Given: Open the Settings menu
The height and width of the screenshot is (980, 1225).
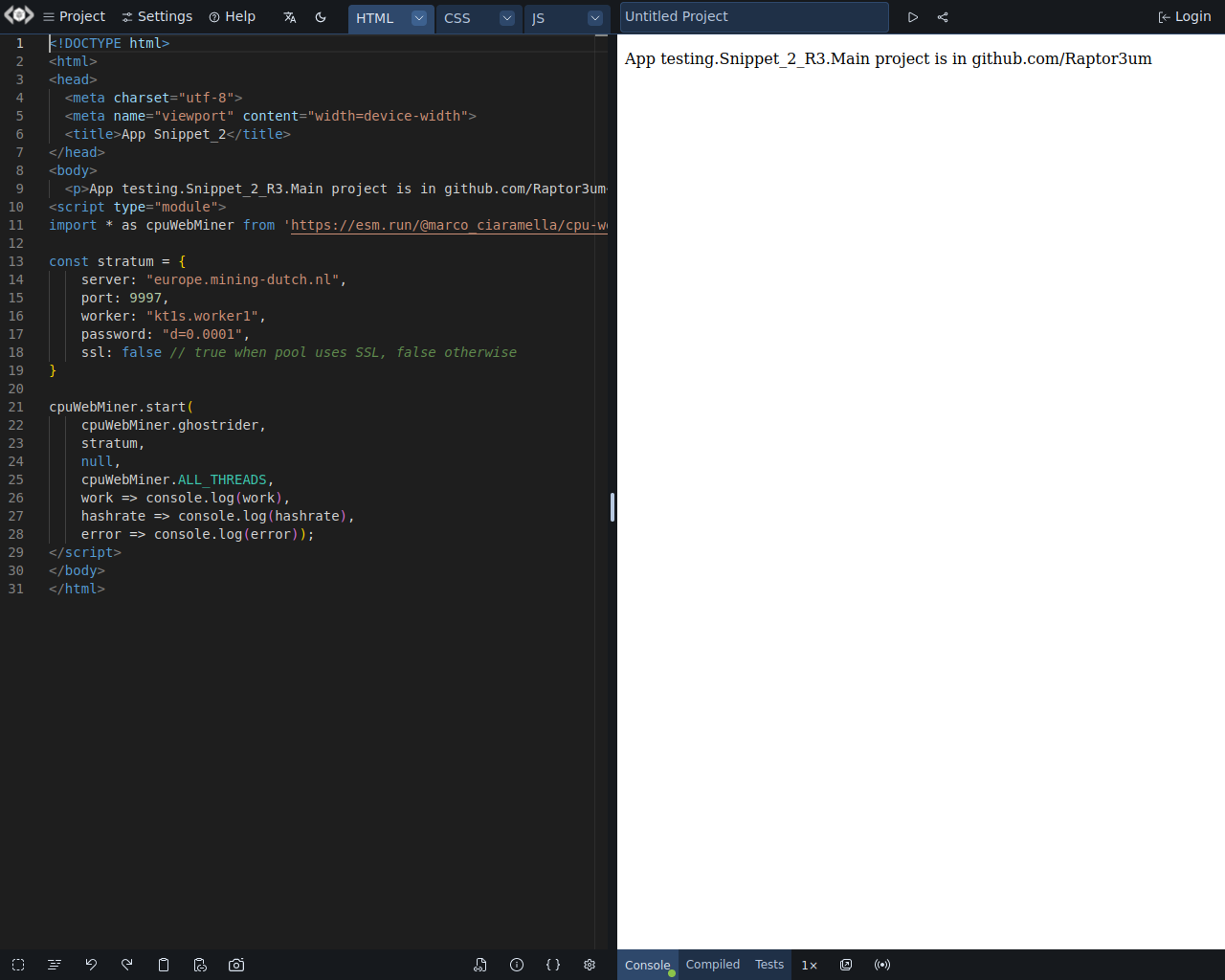Looking at the screenshot, I should [157, 16].
